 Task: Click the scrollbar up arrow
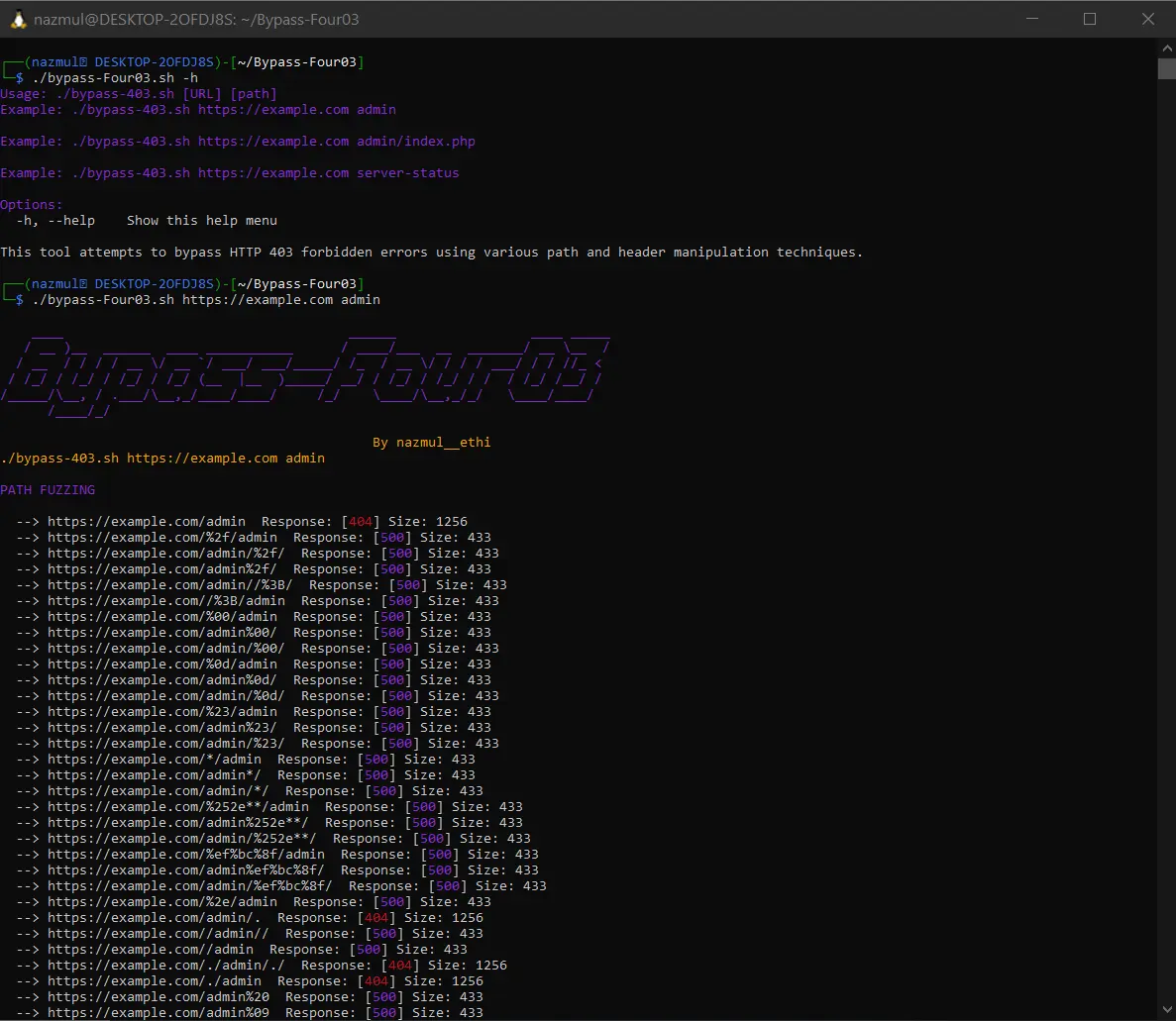[x=1166, y=48]
